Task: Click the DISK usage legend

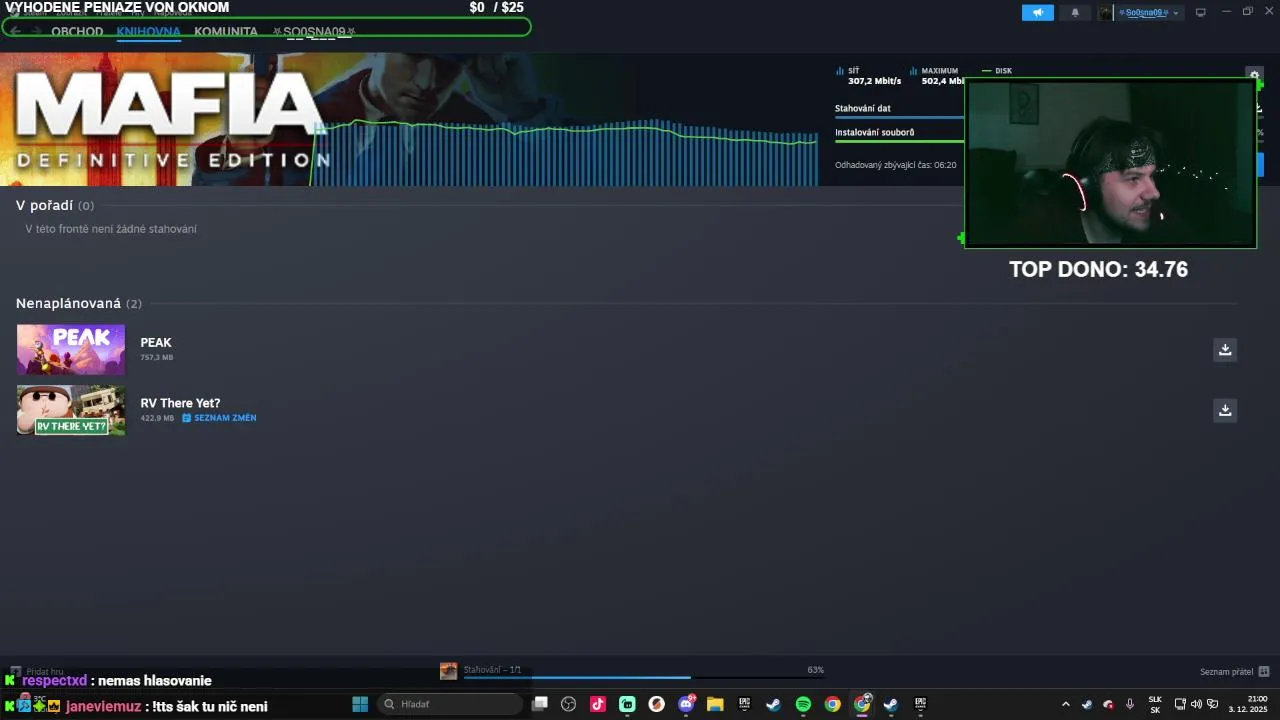Action: coord(997,71)
